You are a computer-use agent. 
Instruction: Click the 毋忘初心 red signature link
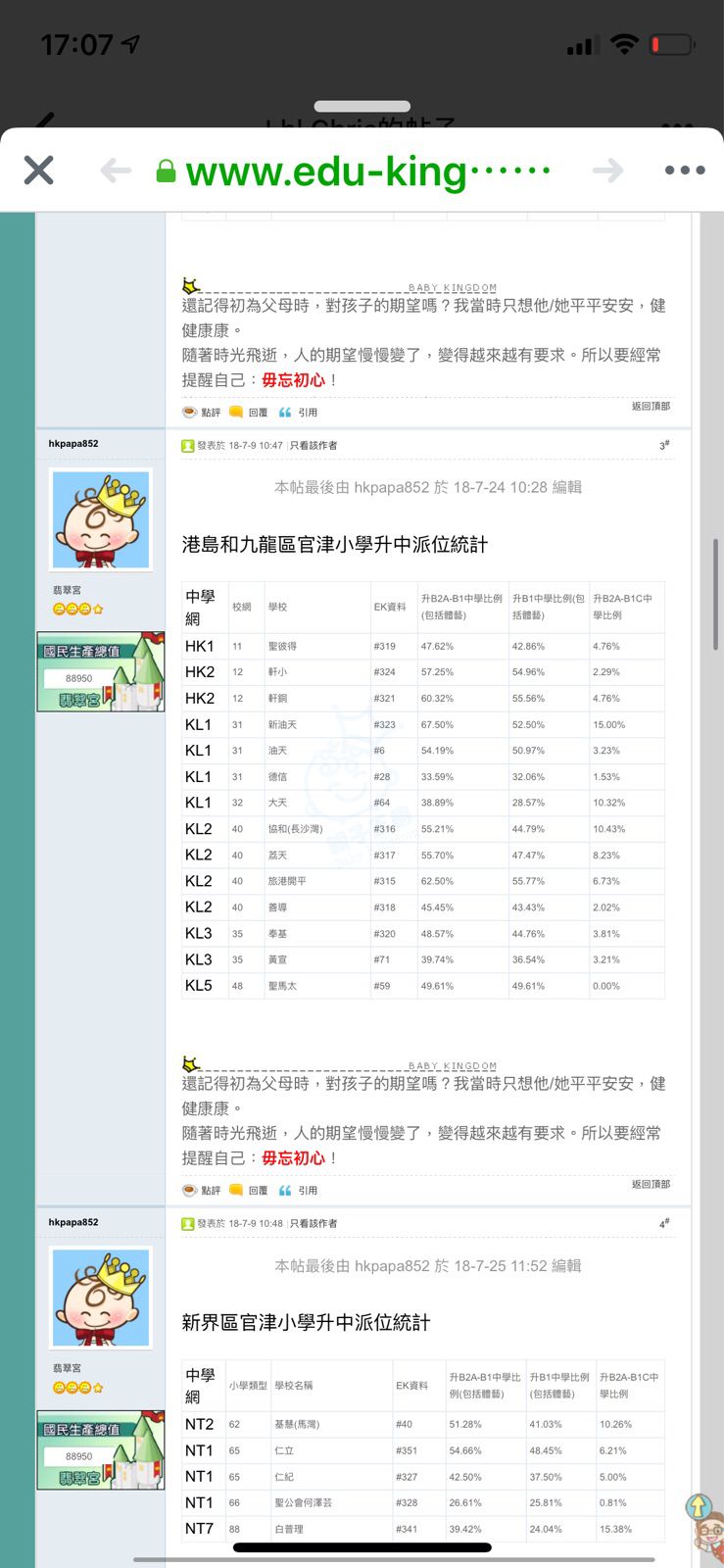coord(293,1157)
